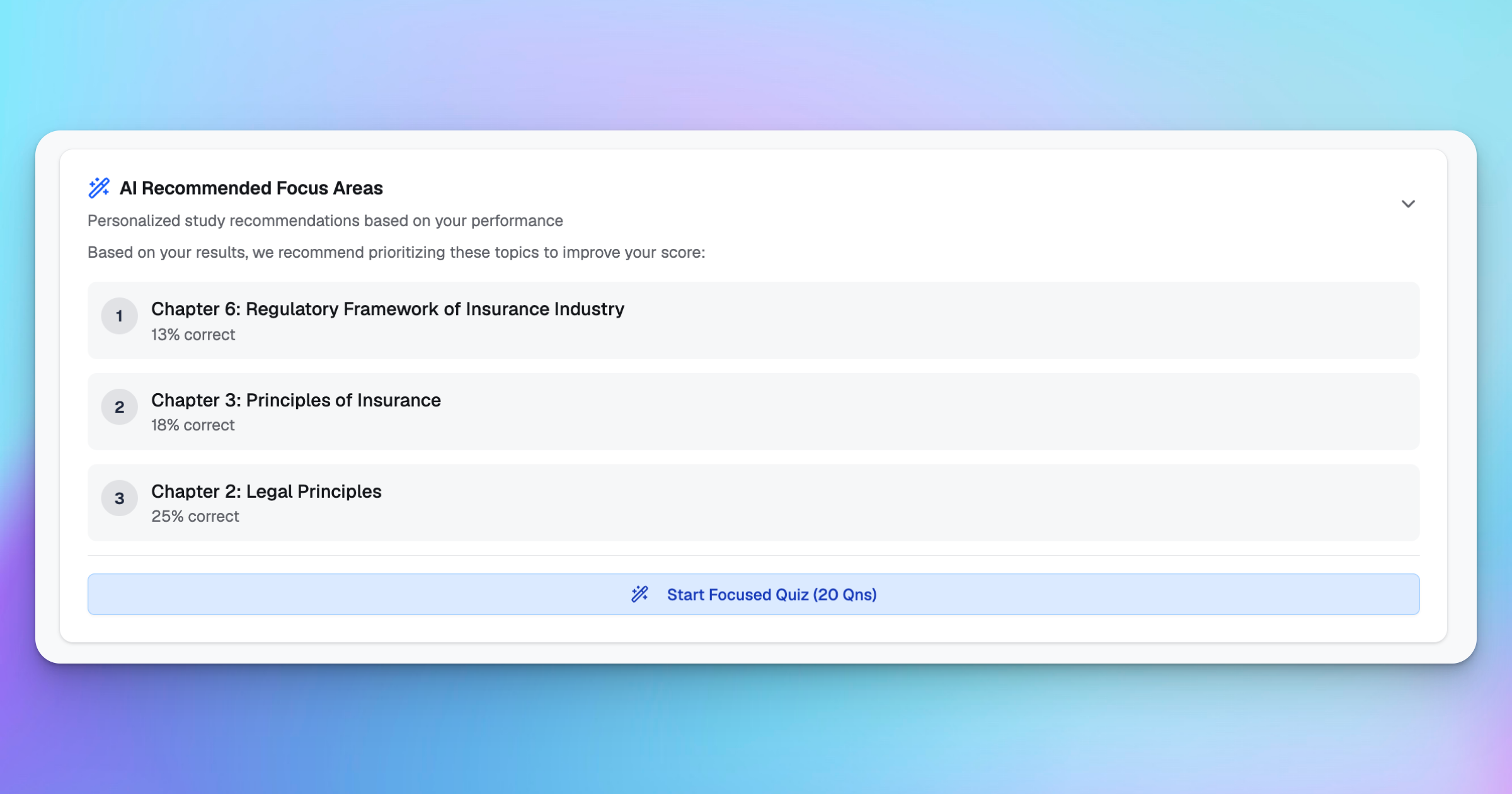Collapse the AI Recommended Focus Areas panel
The height and width of the screenshot is (794, 1512).
tap(1408, 204)
